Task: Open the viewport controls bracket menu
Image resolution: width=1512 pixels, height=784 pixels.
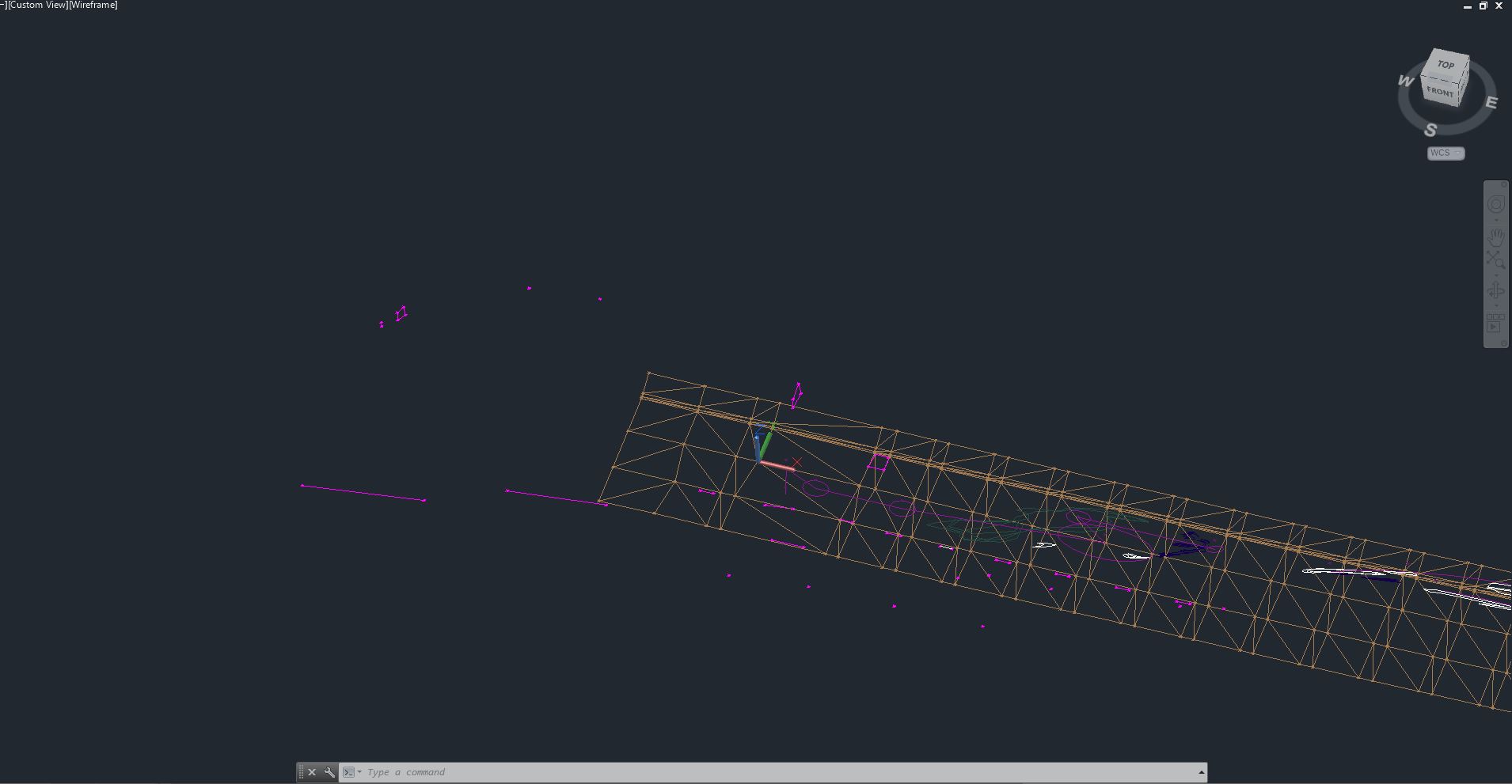Action: pos(4,5)
